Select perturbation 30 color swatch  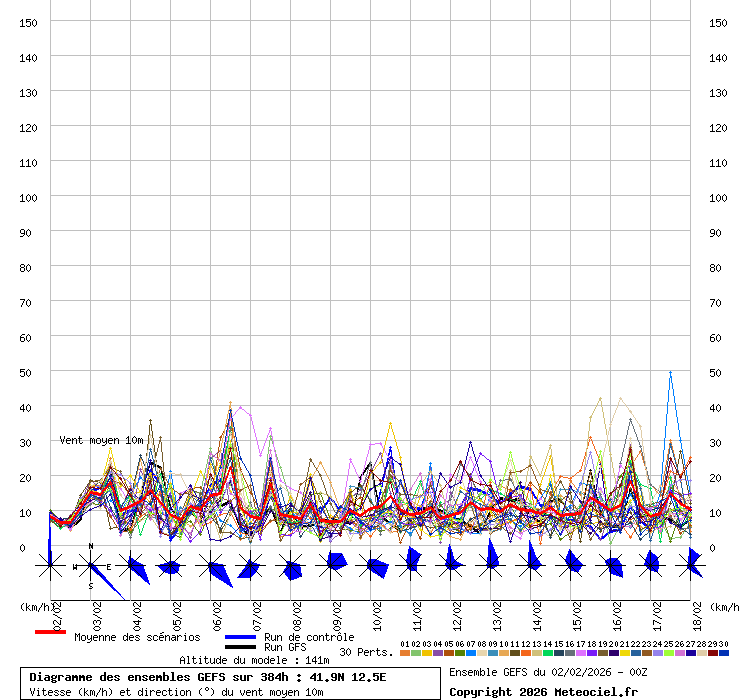(724, 653)
